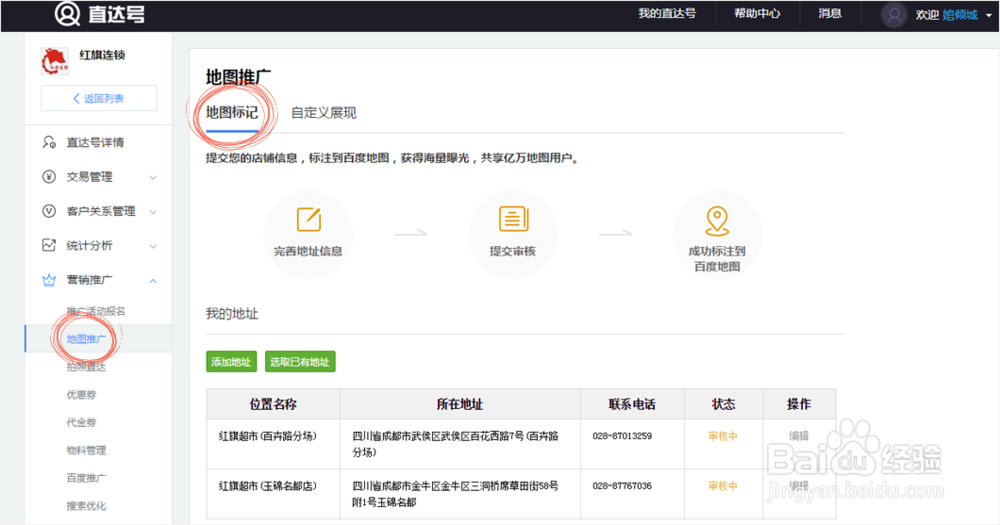
Task: Click the 联系电话 column header
Action: click(632, 404)
